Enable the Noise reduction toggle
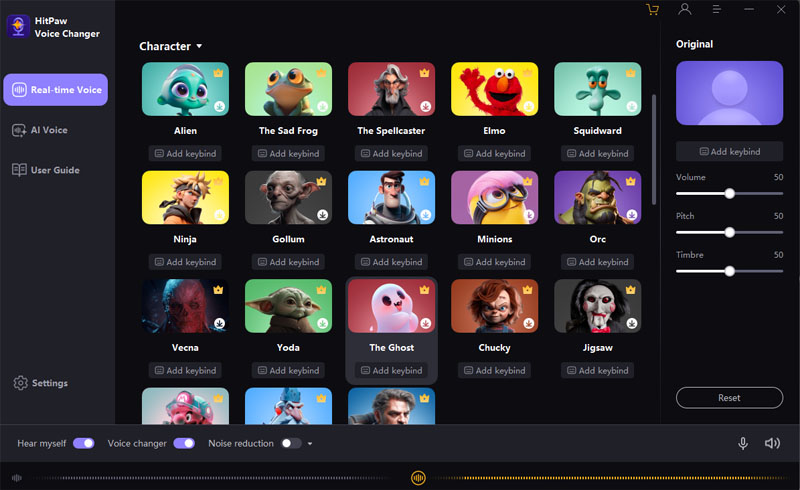The width and height of the screenshot is (800, 490). point(291,443)
